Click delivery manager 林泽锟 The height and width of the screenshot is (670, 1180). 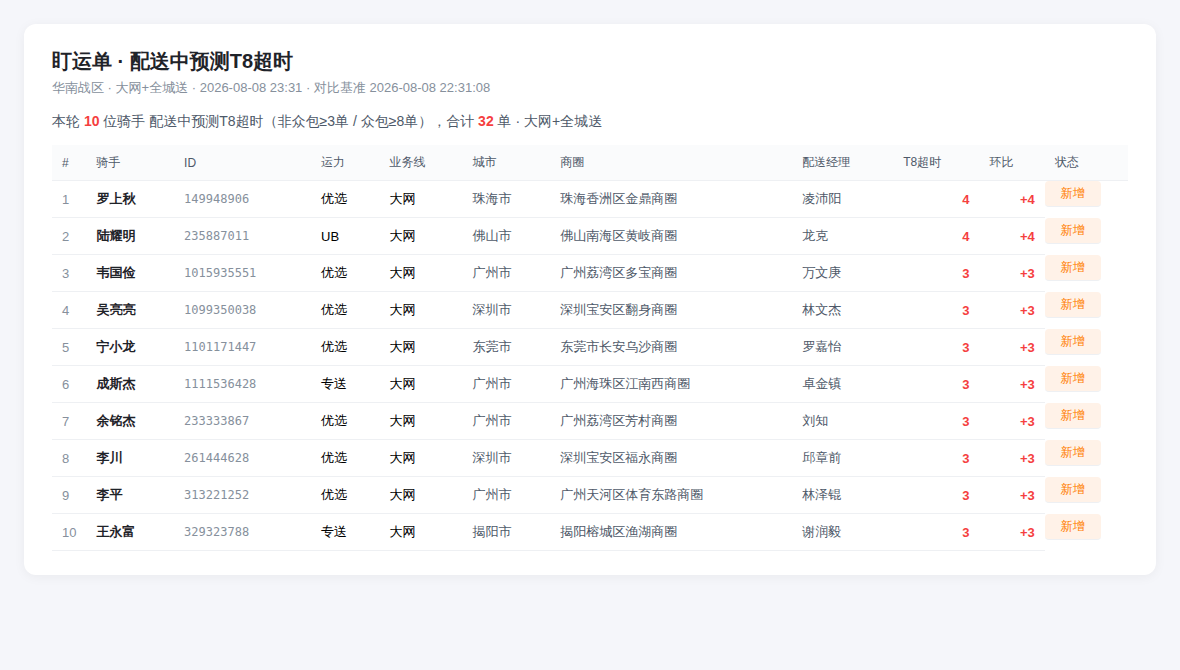point(822,495)
